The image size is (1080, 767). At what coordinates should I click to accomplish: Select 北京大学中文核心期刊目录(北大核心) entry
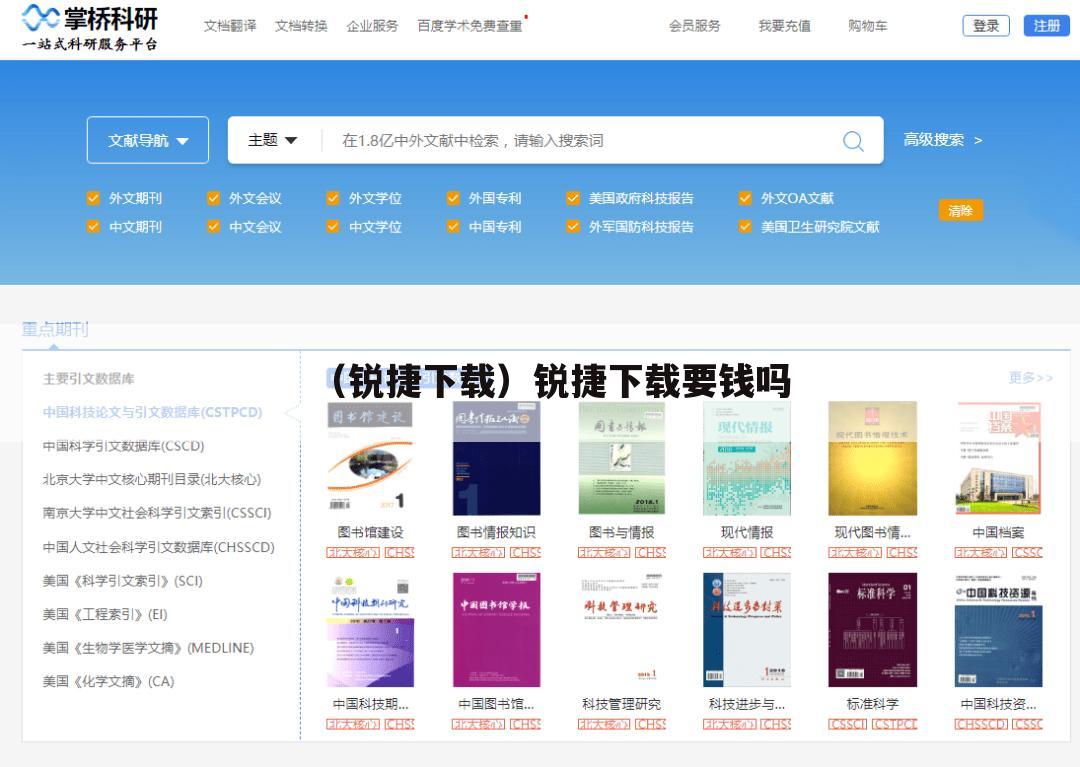[x=152, y=479]
